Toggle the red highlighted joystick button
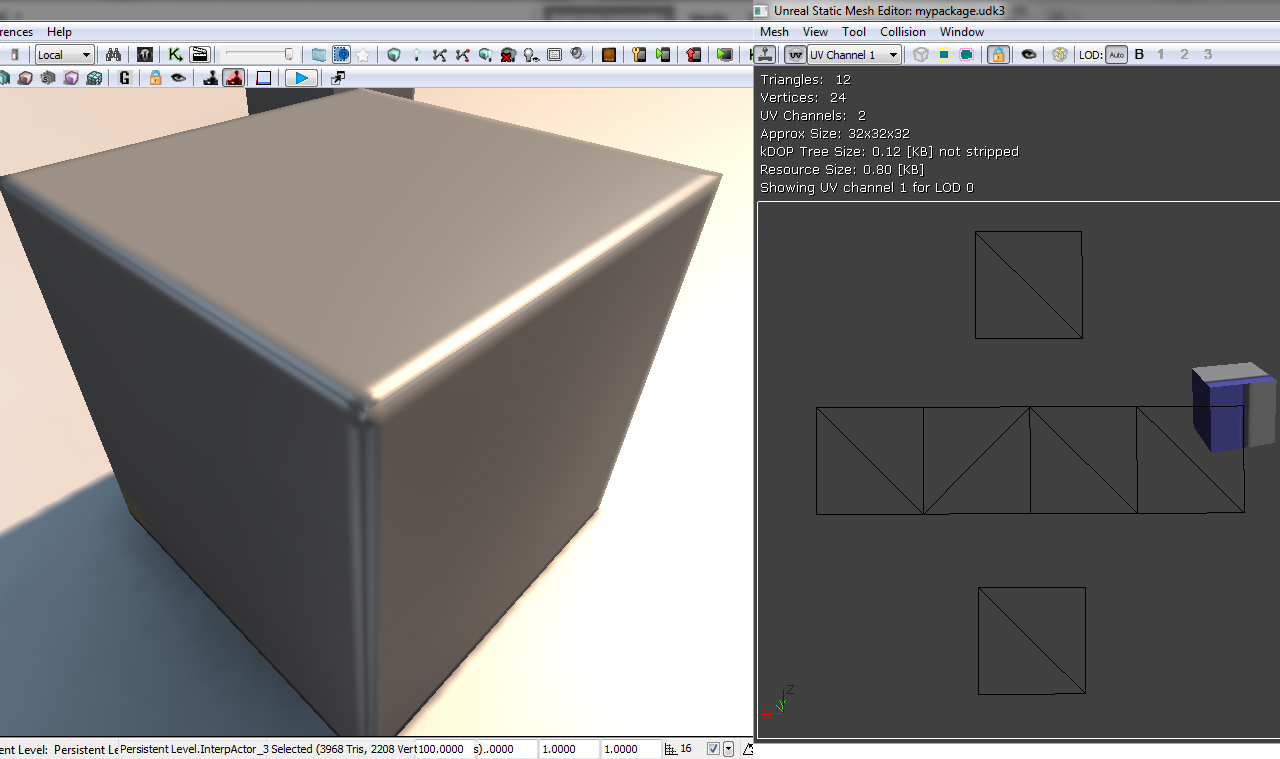Screen dimensions: 1280x759 tap(233, 78)
